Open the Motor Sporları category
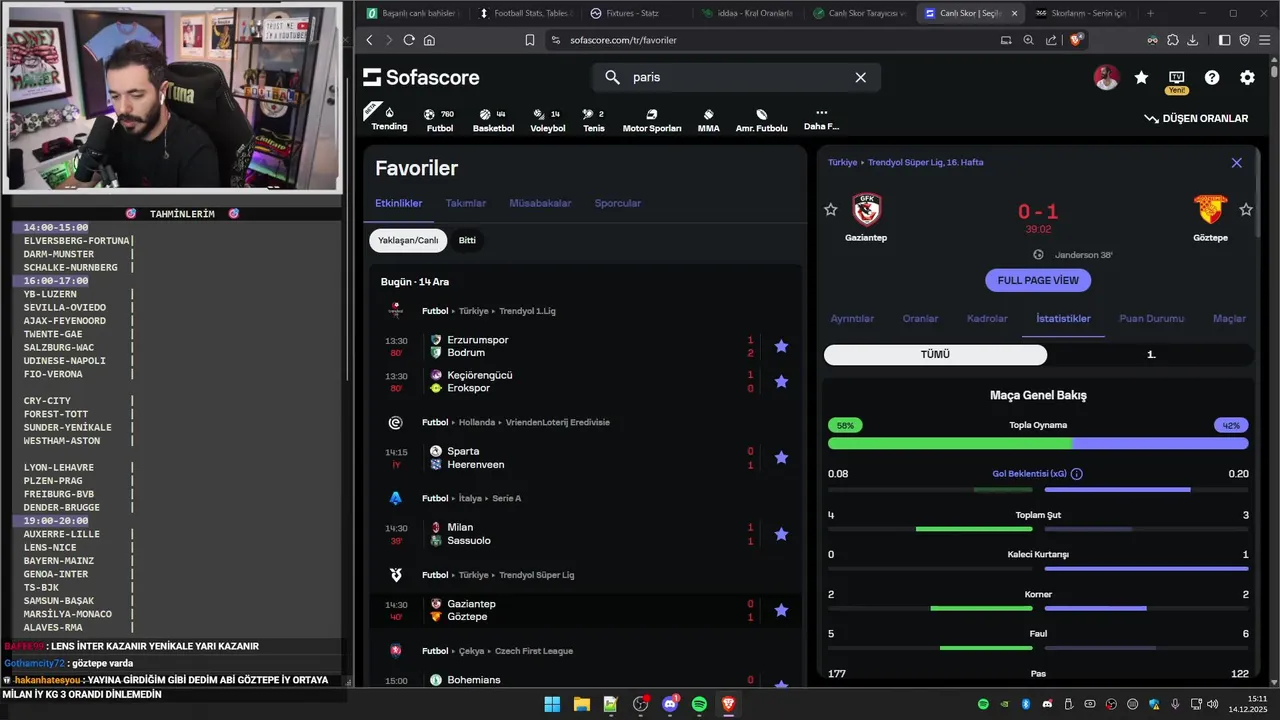The width and height of the screenshot is (1280, 720). (x=652, y=121)
